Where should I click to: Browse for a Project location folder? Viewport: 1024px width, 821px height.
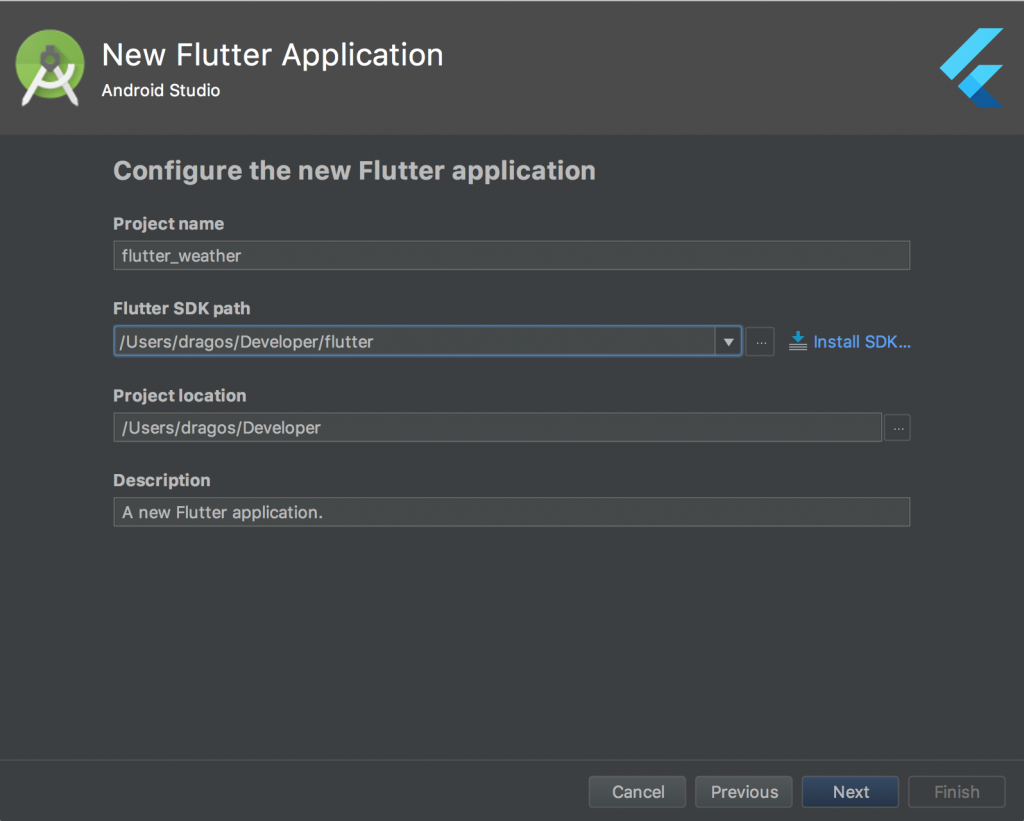897,427
